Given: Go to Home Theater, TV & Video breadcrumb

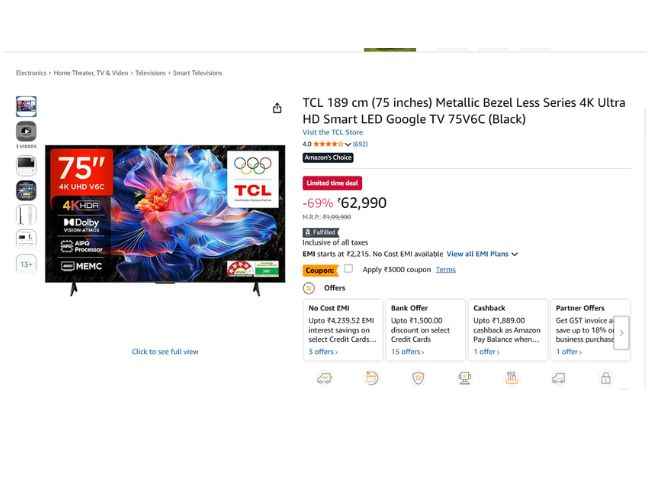Looking at the screenshot, I should click(91, 73).
